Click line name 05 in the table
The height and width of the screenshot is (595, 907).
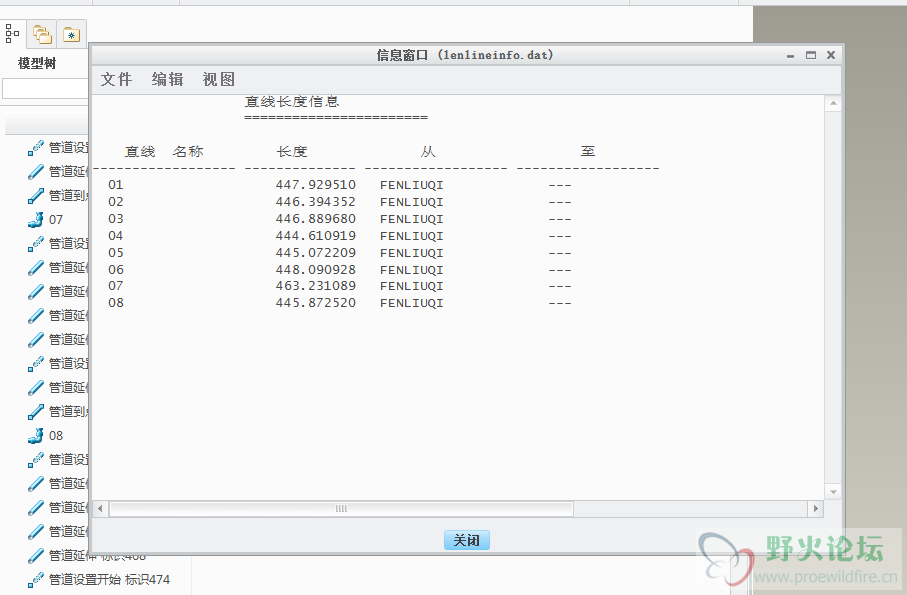[116, 253]
